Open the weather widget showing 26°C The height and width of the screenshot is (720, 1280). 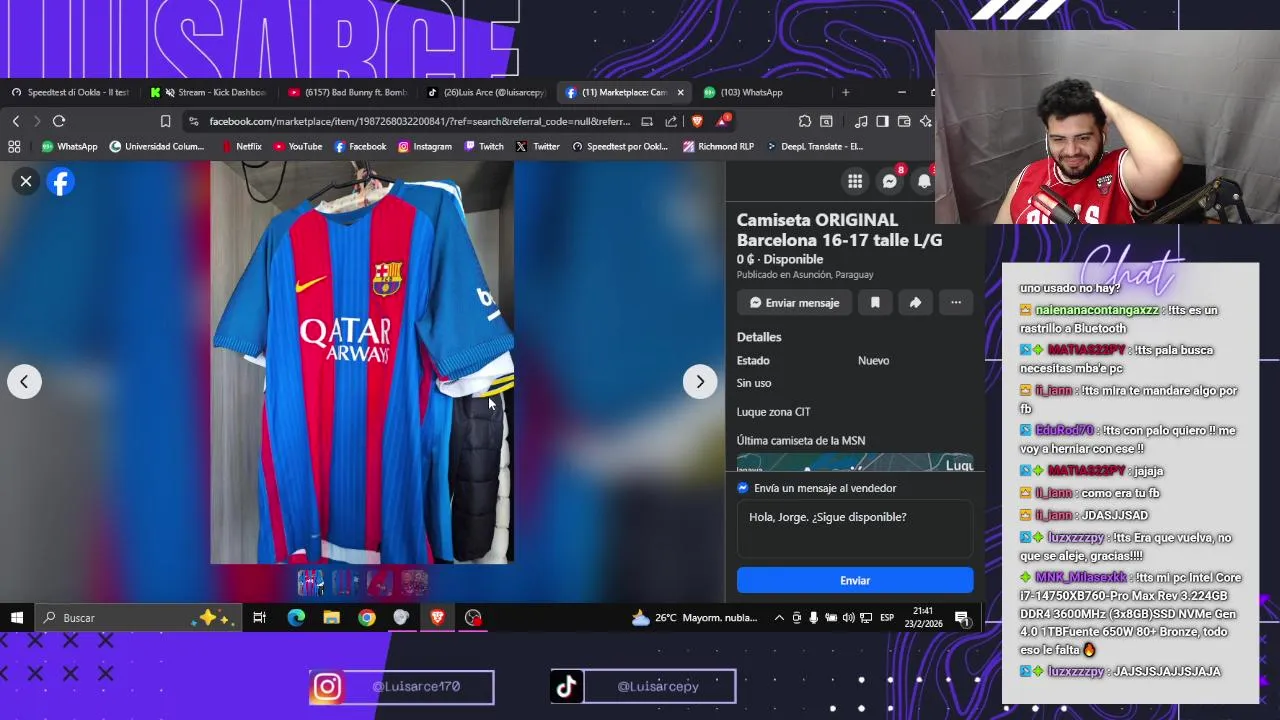click(x=695, y=618)
